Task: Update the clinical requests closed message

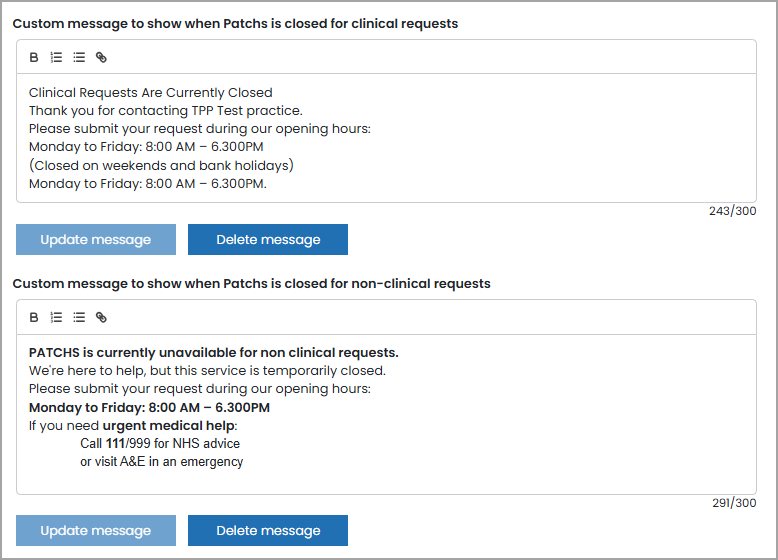Action: tap(96, 240)
